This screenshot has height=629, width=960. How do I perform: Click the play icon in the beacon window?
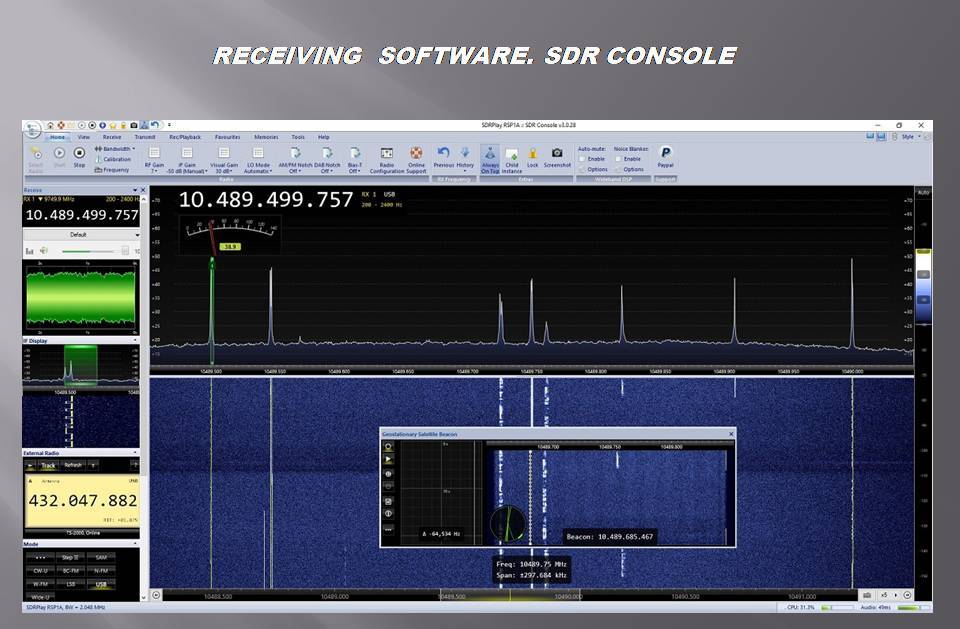(x=388, y=459)
